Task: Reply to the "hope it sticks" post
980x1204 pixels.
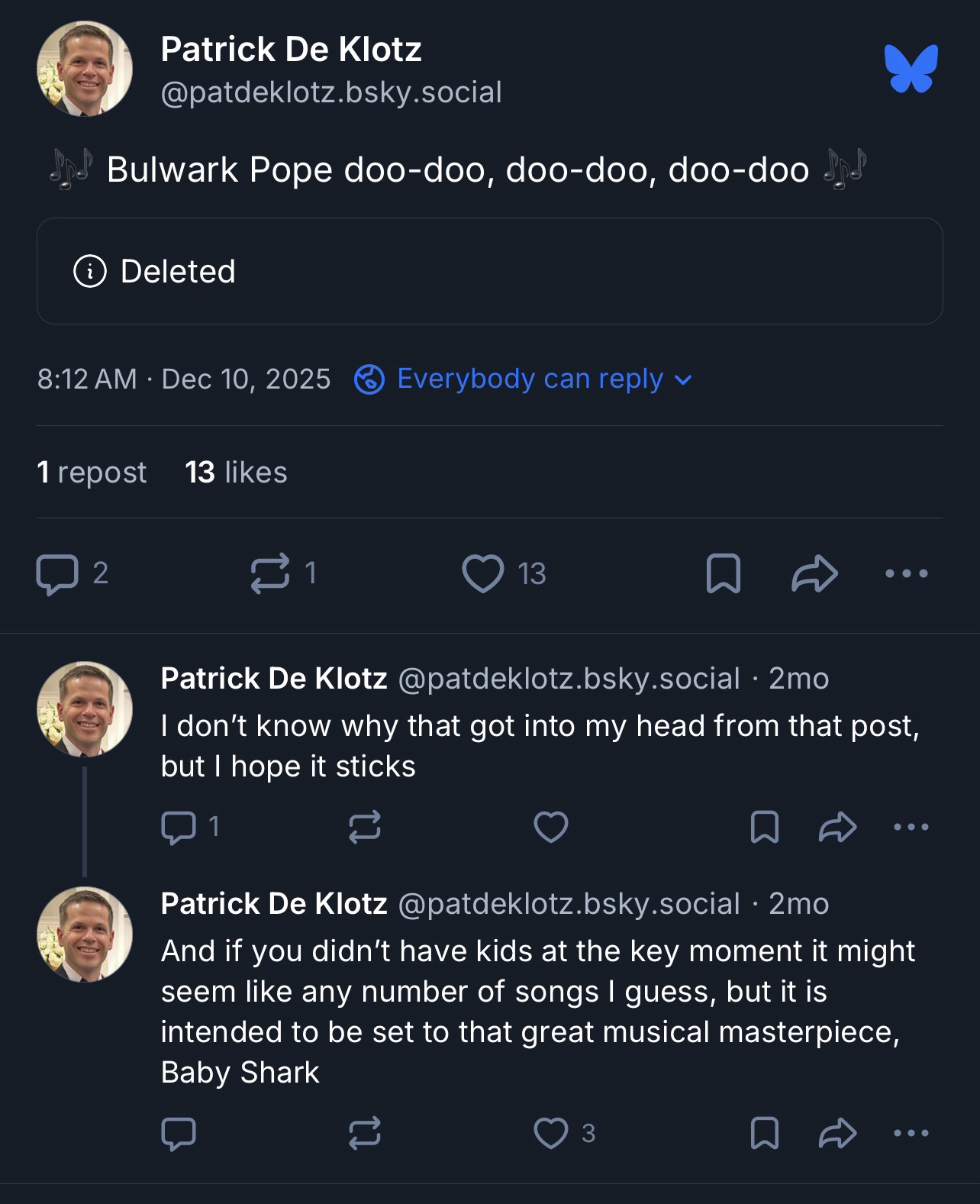Action: tap(179, 827)
